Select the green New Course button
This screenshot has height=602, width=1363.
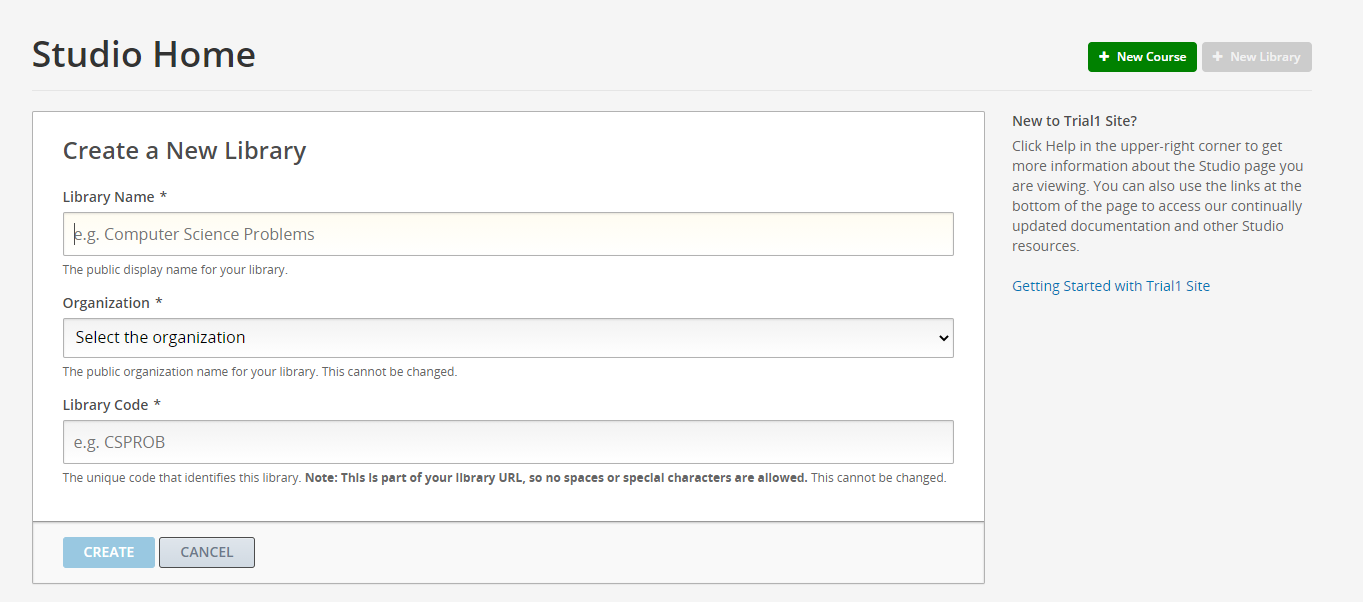coord(1142,57)
